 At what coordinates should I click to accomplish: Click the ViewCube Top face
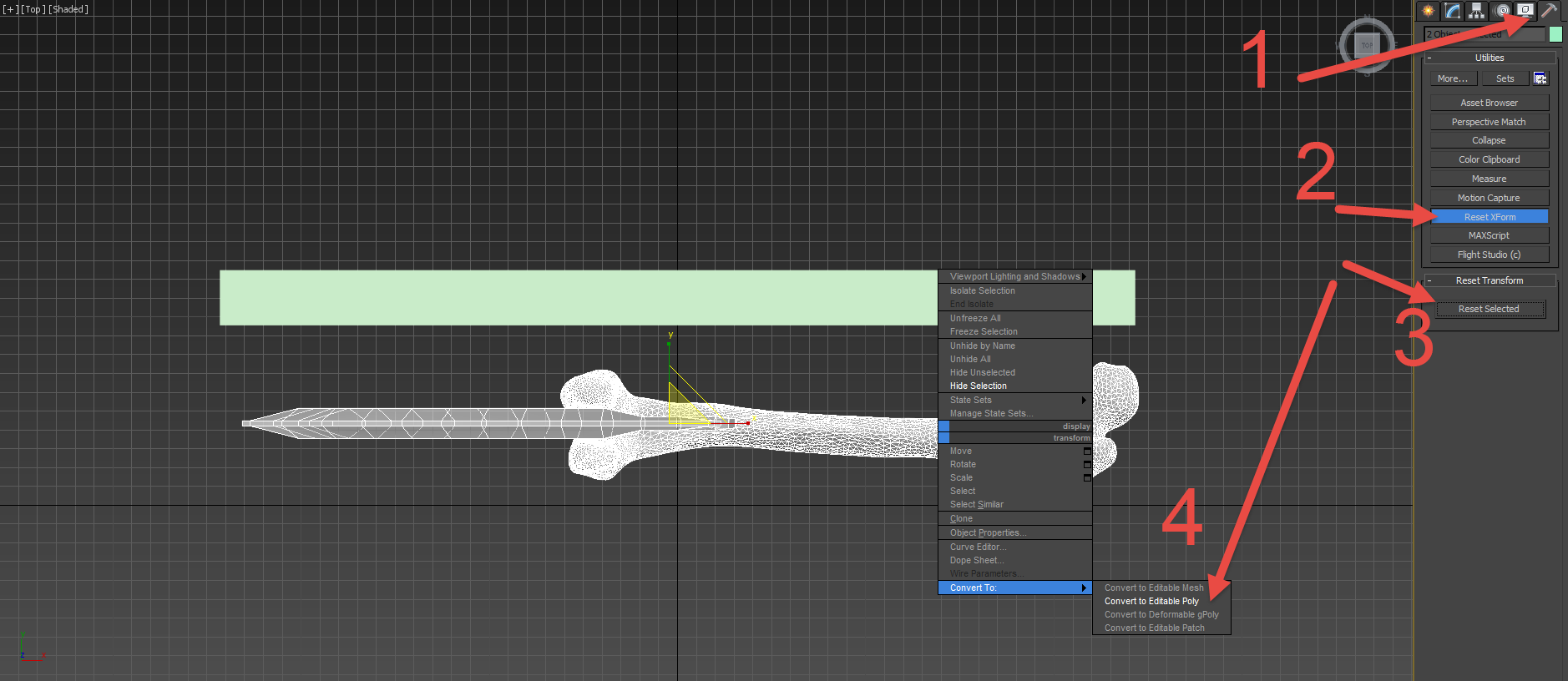click(1367, 45)
